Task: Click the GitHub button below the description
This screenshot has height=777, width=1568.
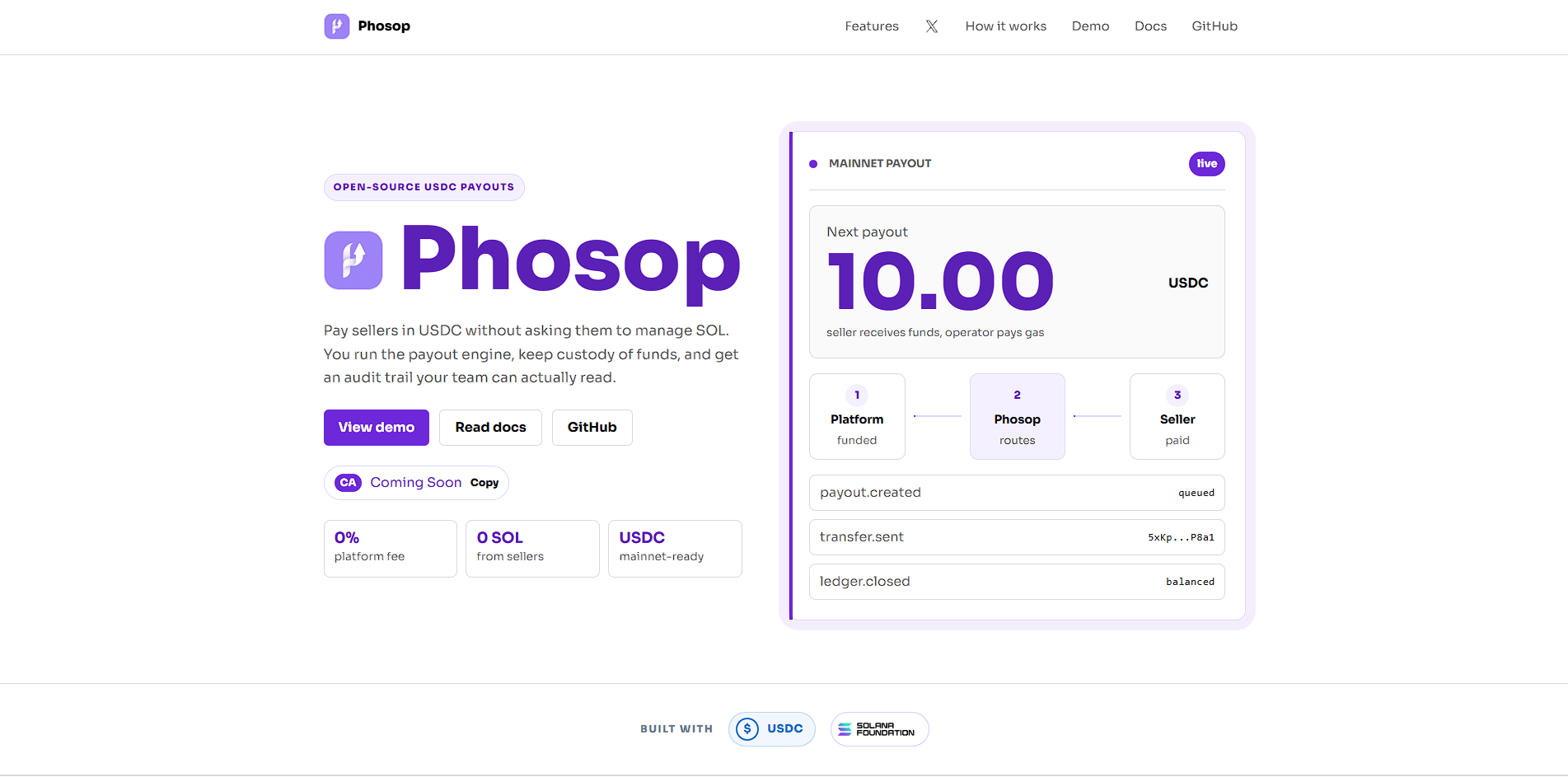Action: pos(592,428)
